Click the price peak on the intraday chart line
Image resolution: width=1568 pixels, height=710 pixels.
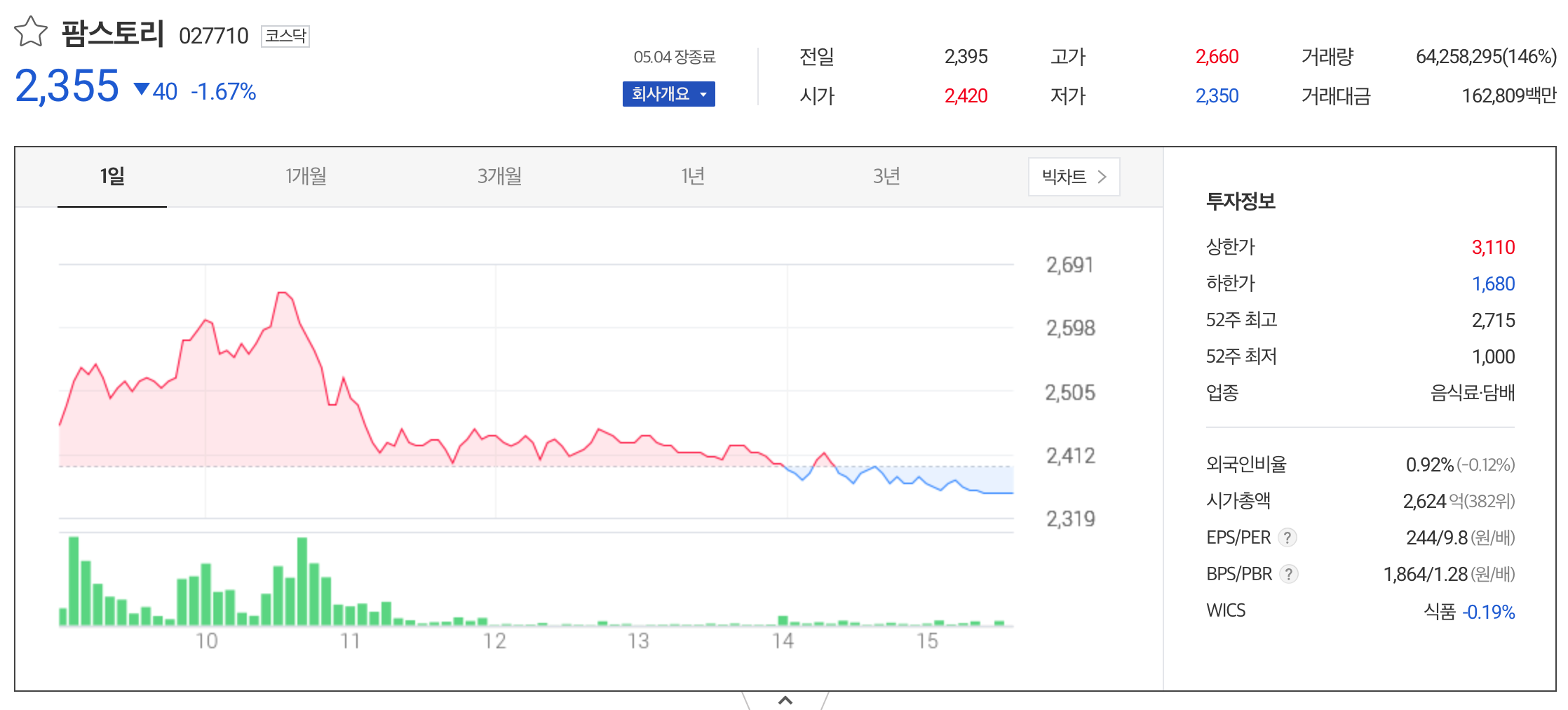[x=283, y=293]
